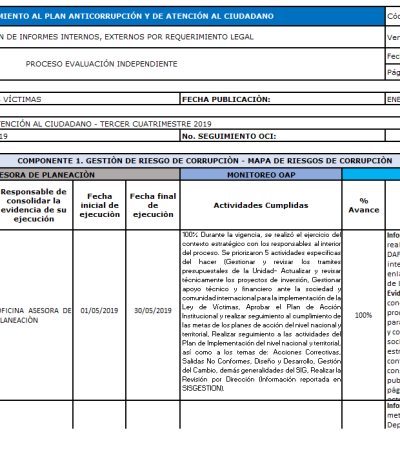Screen dimensions: 400x450
Task: Click the 'TERCER CUATRIMESTRE 2019' row
Action: pyautogui.click(x=200, y=124)
